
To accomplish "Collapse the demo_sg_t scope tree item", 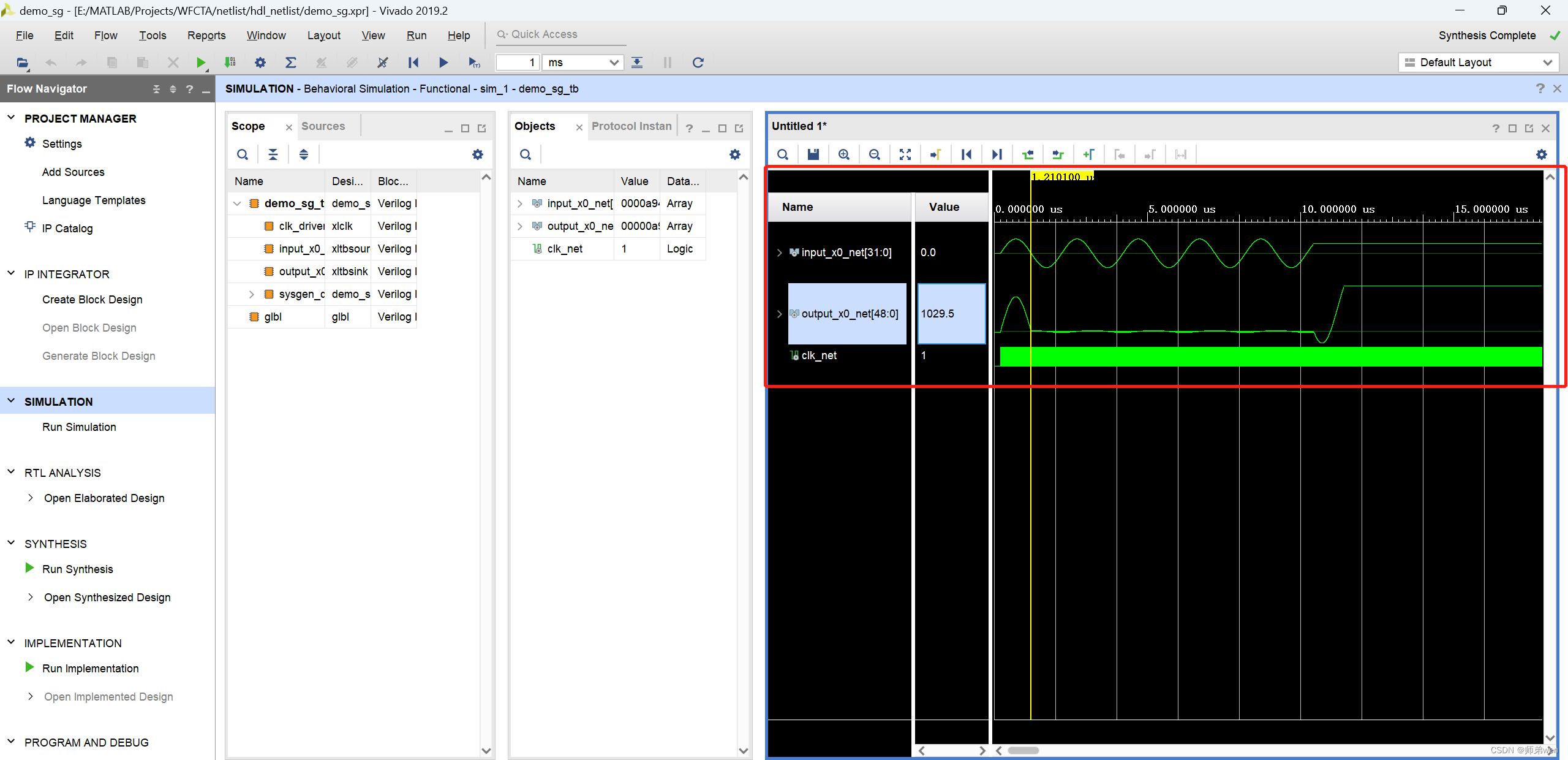I will (237, 203).
